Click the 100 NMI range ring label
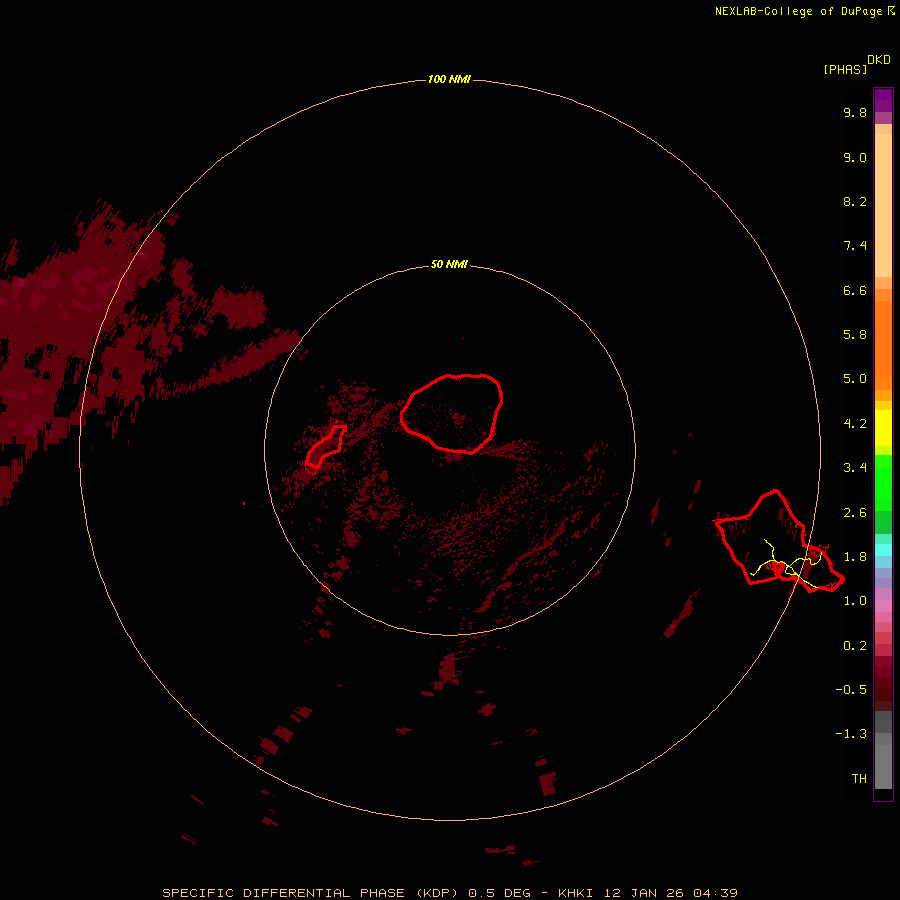This screenshot has width=900, height=900. coord(449,79)
